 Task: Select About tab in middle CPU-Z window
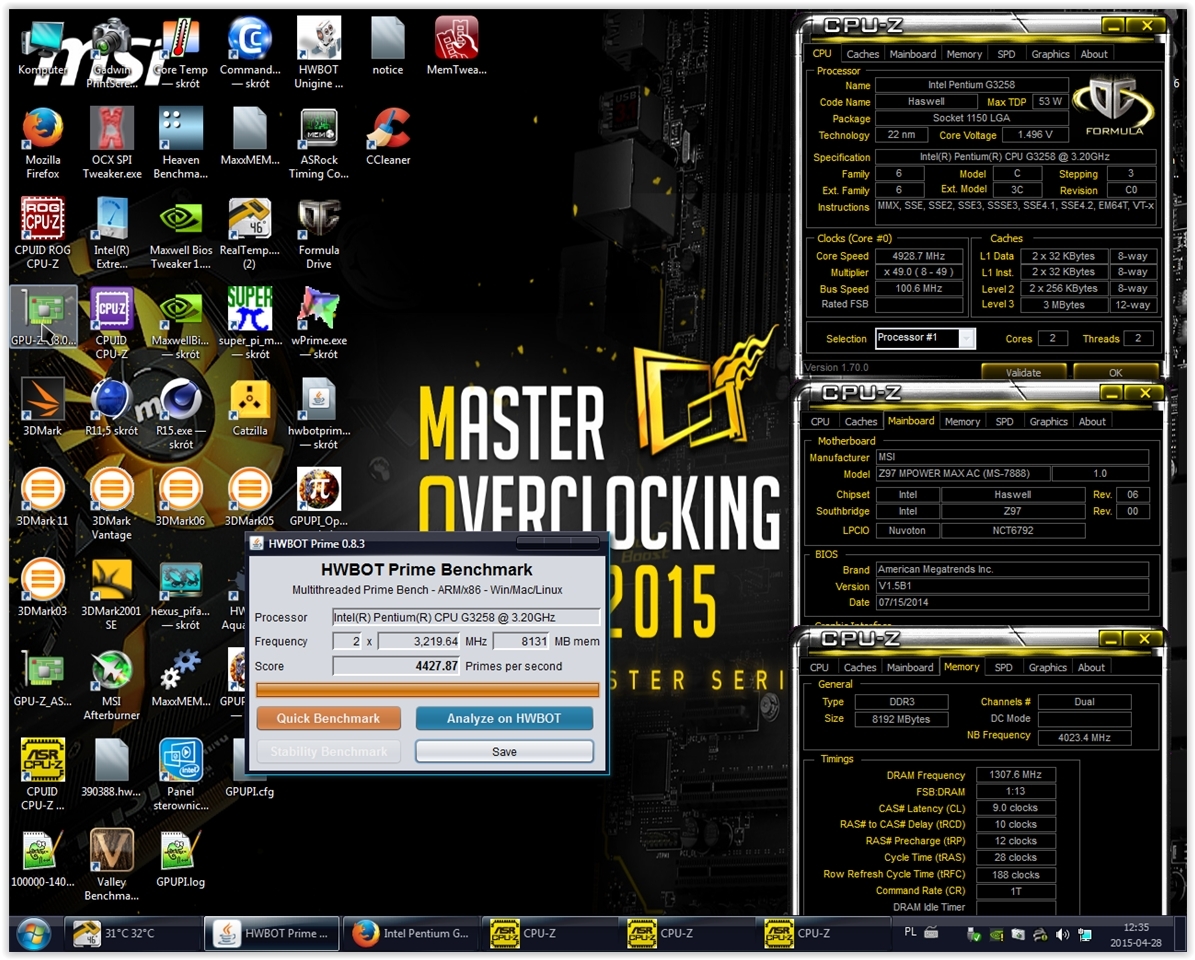tap(1091, 421)
